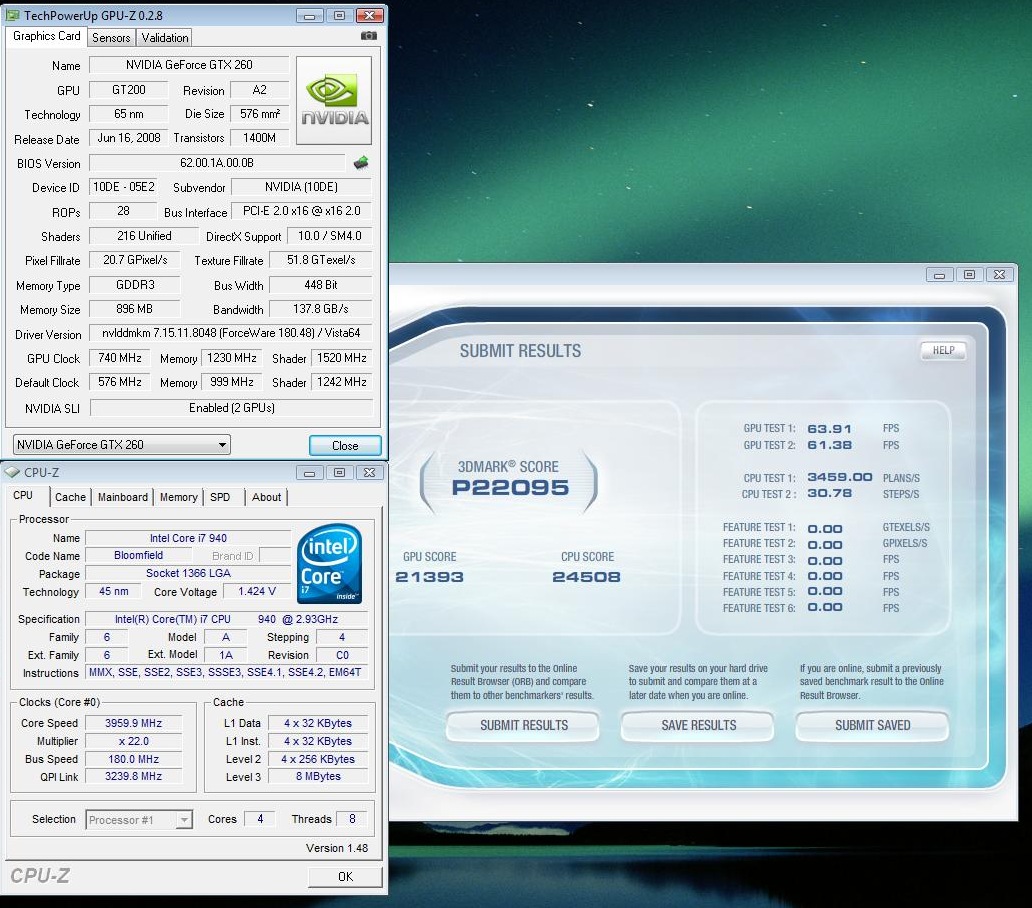
Task: Click the Memory Size value 896 MB
Action: coord(134,309)
